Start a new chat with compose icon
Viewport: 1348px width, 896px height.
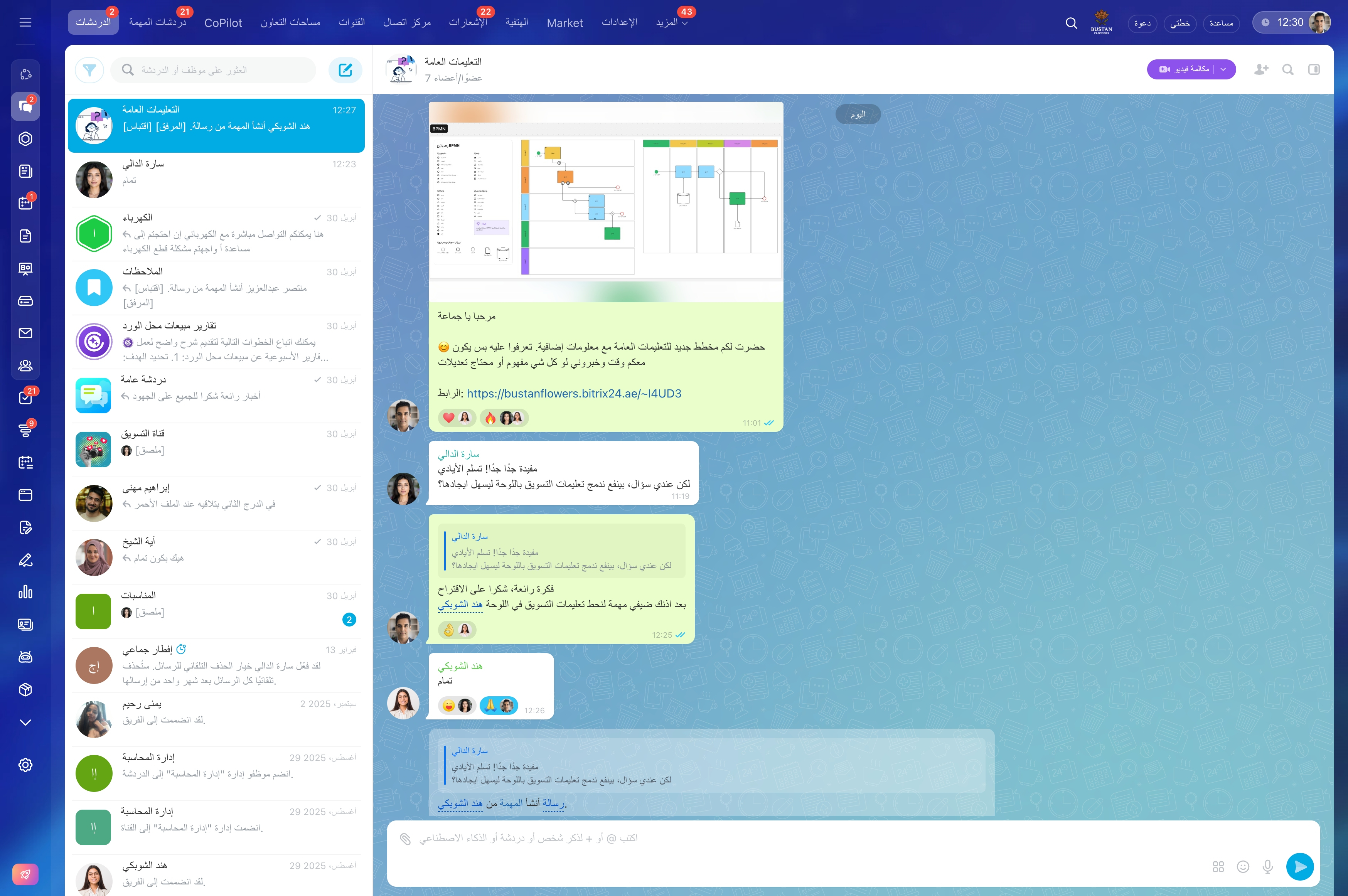[x=345, y=70]
